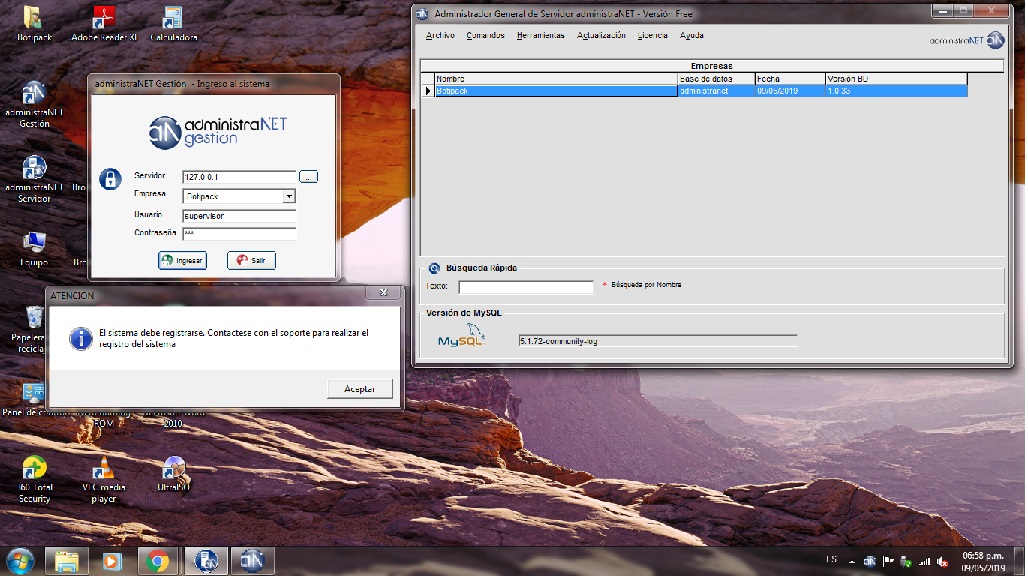Select the Panel de control desktop icon
The image size is (1028, 578).
pyautogui.click(x=33, y=400)
